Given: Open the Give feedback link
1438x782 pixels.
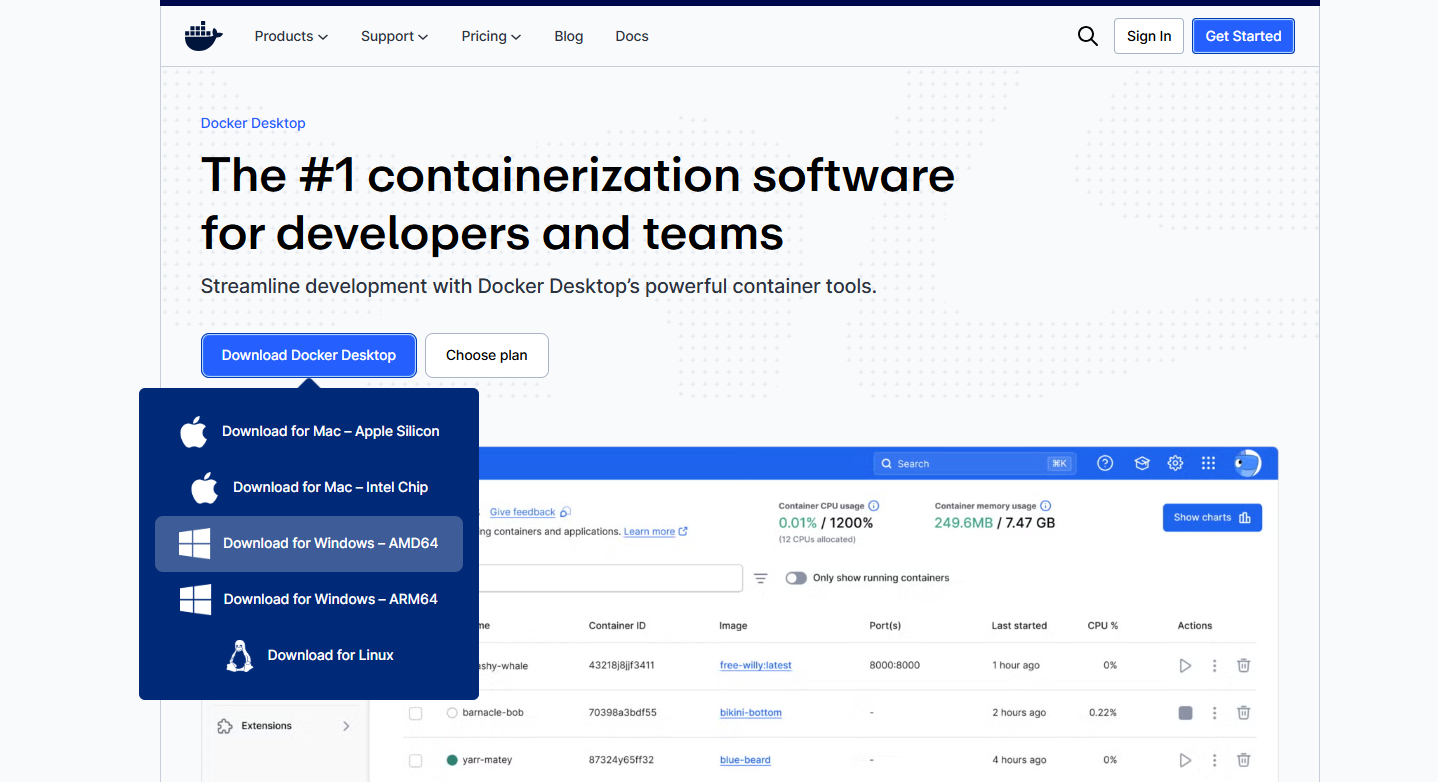Looking at the screenshot, I should (x=522, y=512).
